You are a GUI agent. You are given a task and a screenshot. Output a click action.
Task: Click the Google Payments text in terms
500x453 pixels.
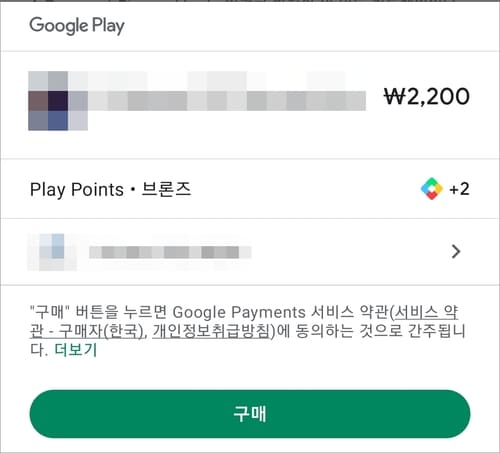(239, 313)
